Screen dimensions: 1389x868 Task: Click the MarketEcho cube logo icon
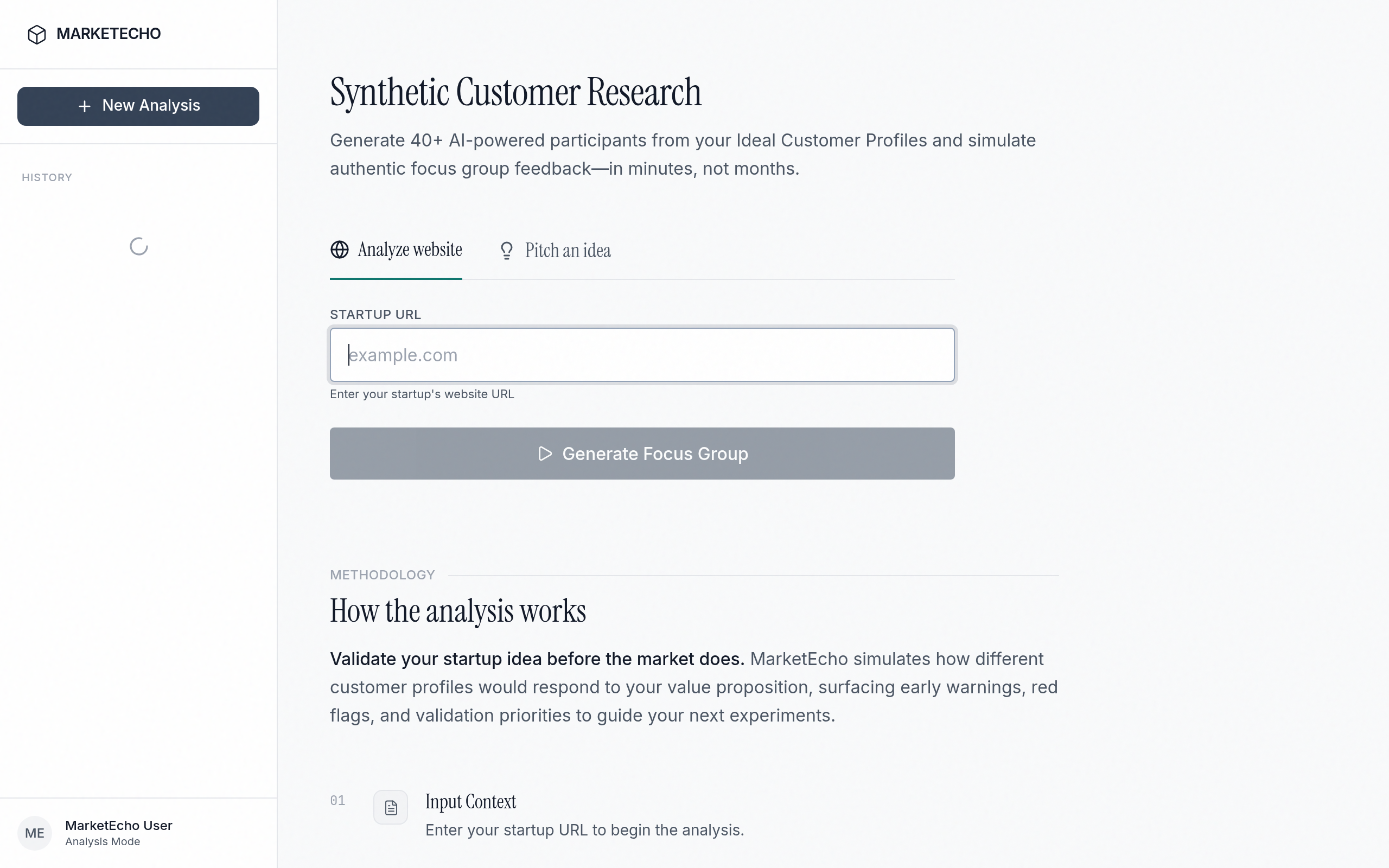[x=37, y=34]
